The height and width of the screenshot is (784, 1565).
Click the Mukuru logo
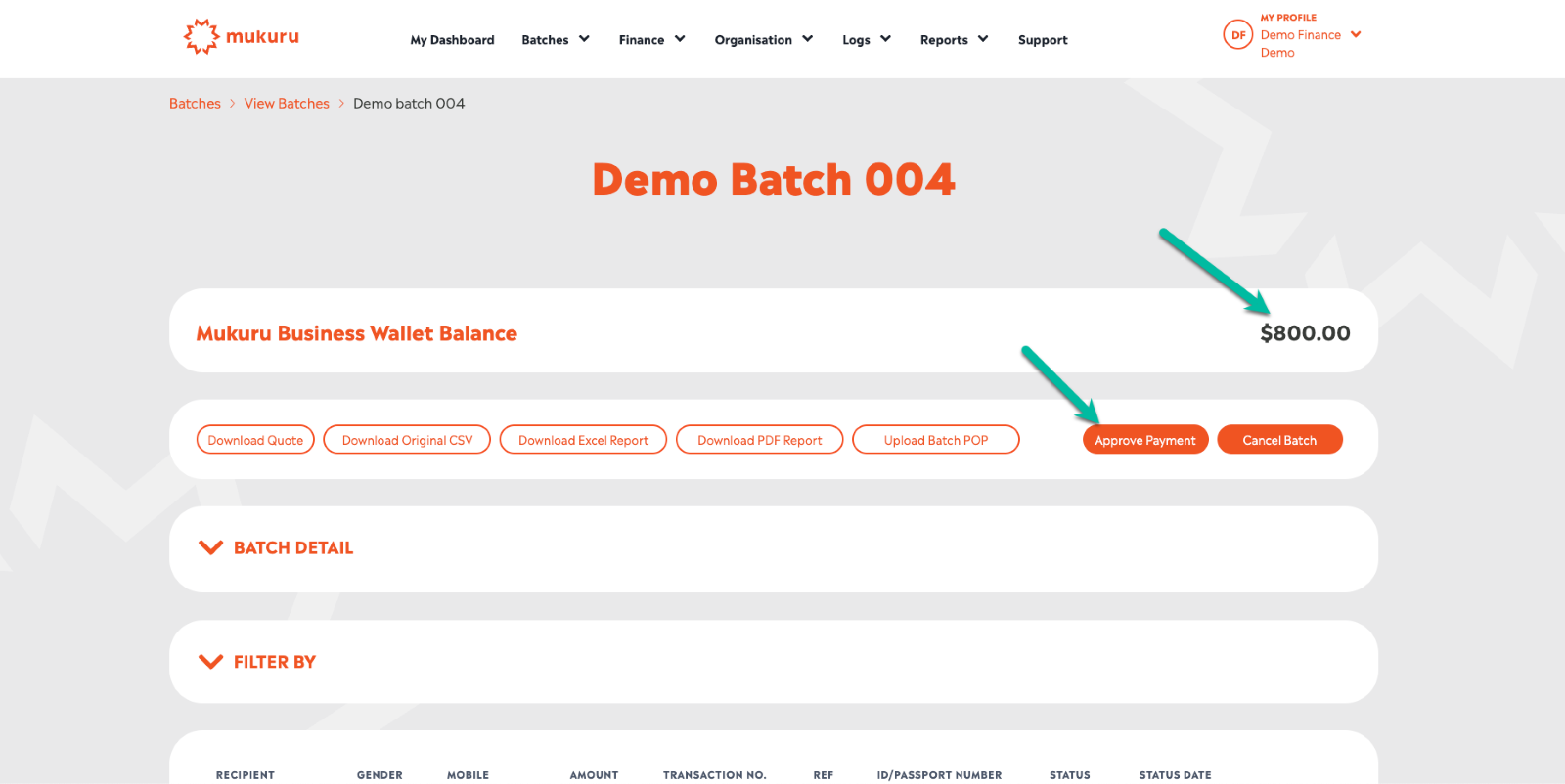[242, 37]
